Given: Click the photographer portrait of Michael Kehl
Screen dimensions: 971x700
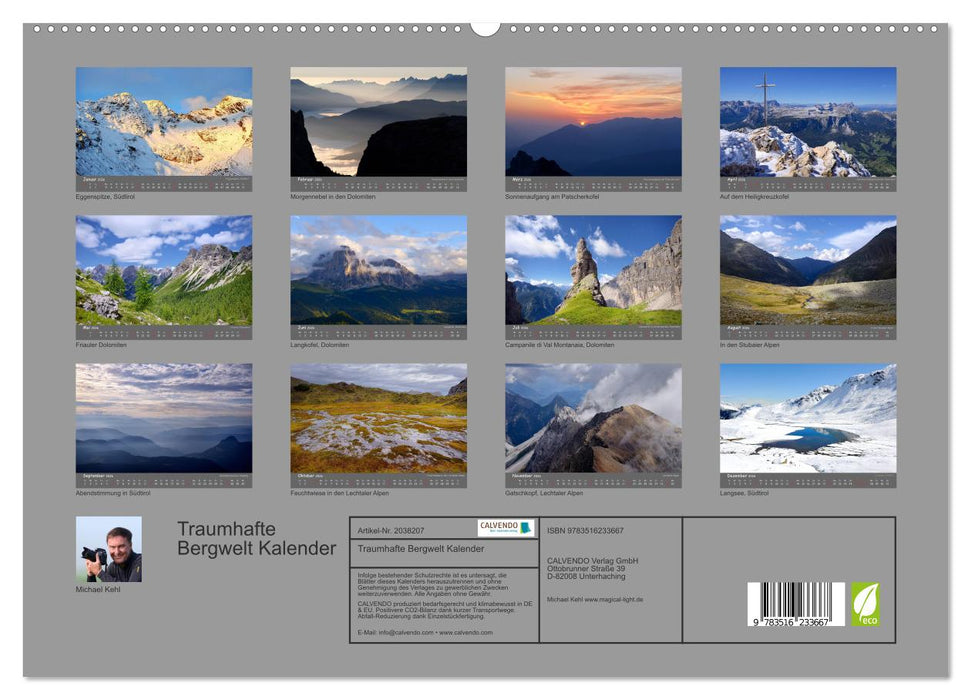Looking at the screenshot, I should pos(107,550).
